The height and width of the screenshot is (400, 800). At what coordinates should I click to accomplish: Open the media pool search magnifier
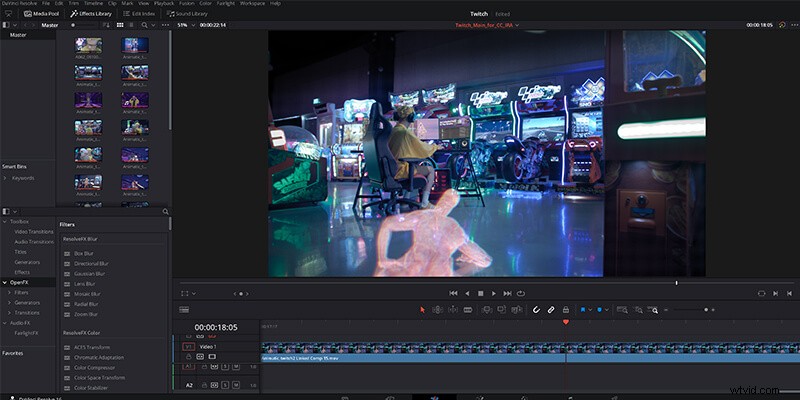pyautogui.click(x=145, y=25)
